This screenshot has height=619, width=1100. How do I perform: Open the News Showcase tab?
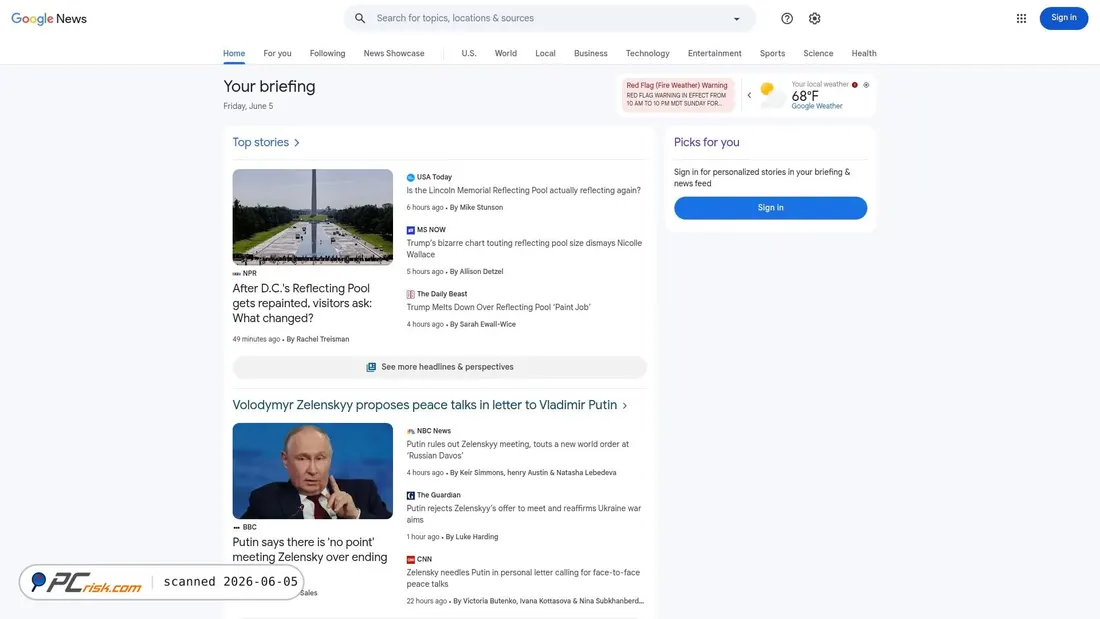point(394,53)
